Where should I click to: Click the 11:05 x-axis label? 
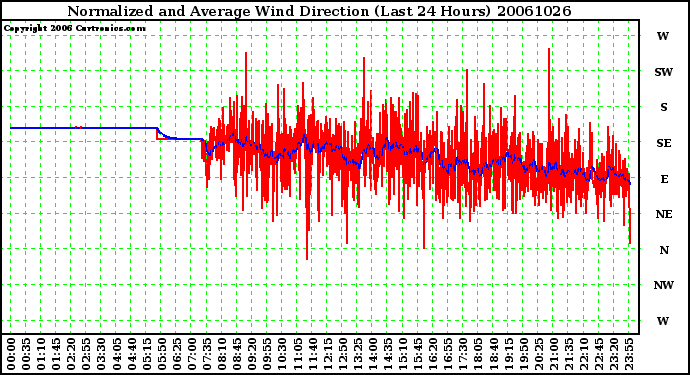(297, 355)
